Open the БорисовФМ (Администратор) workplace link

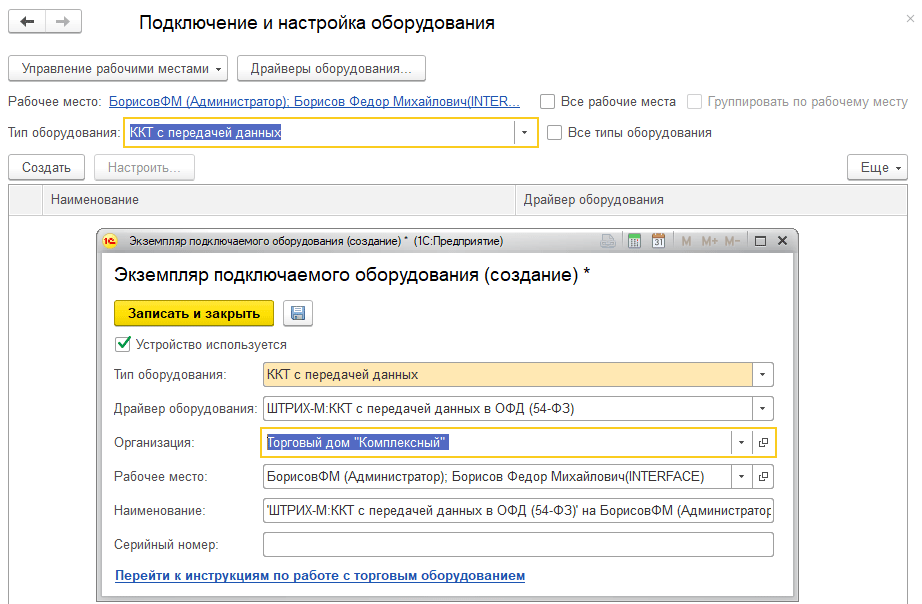pyautogui.click(x=315, y=102)
